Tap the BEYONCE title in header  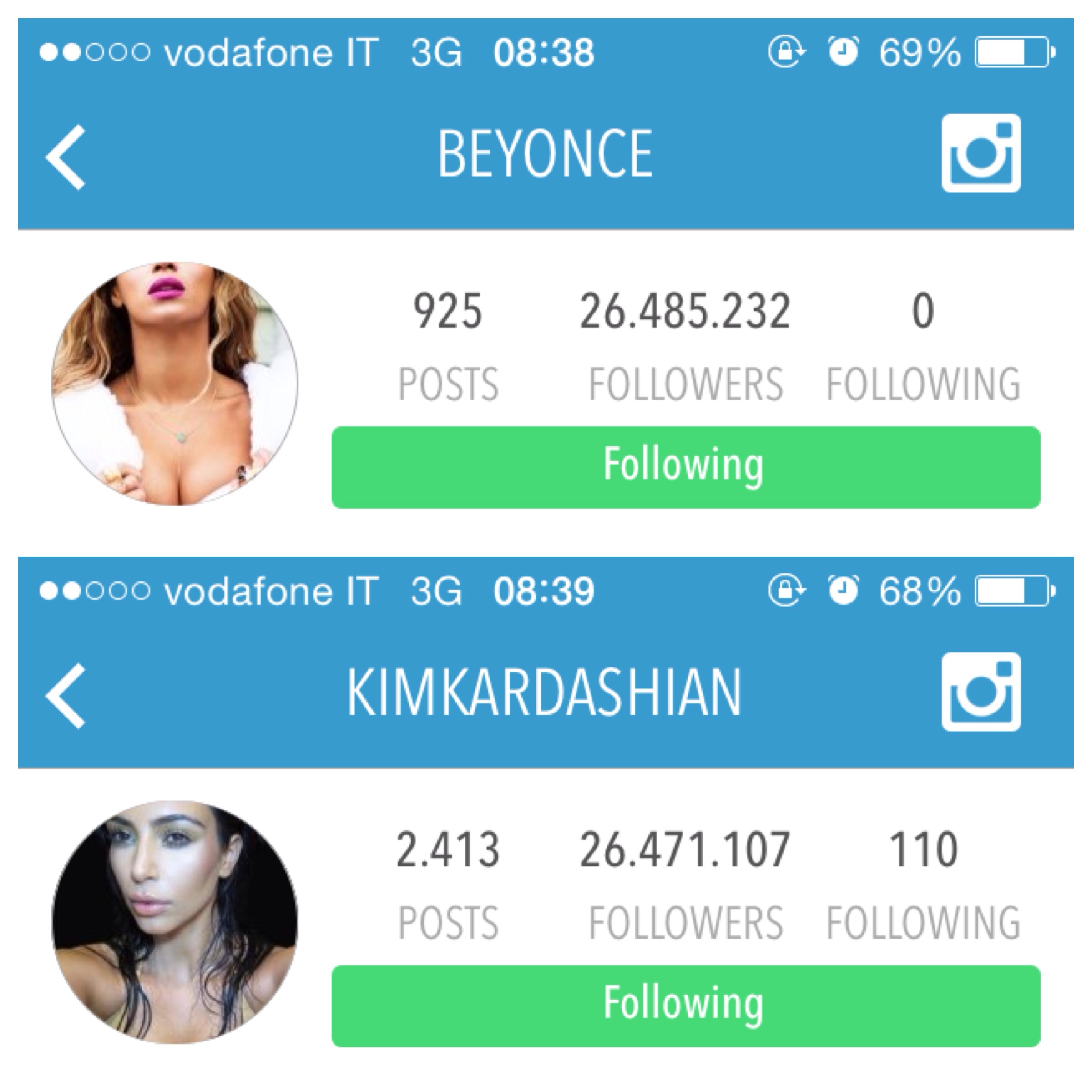click(x=546, y=153)
